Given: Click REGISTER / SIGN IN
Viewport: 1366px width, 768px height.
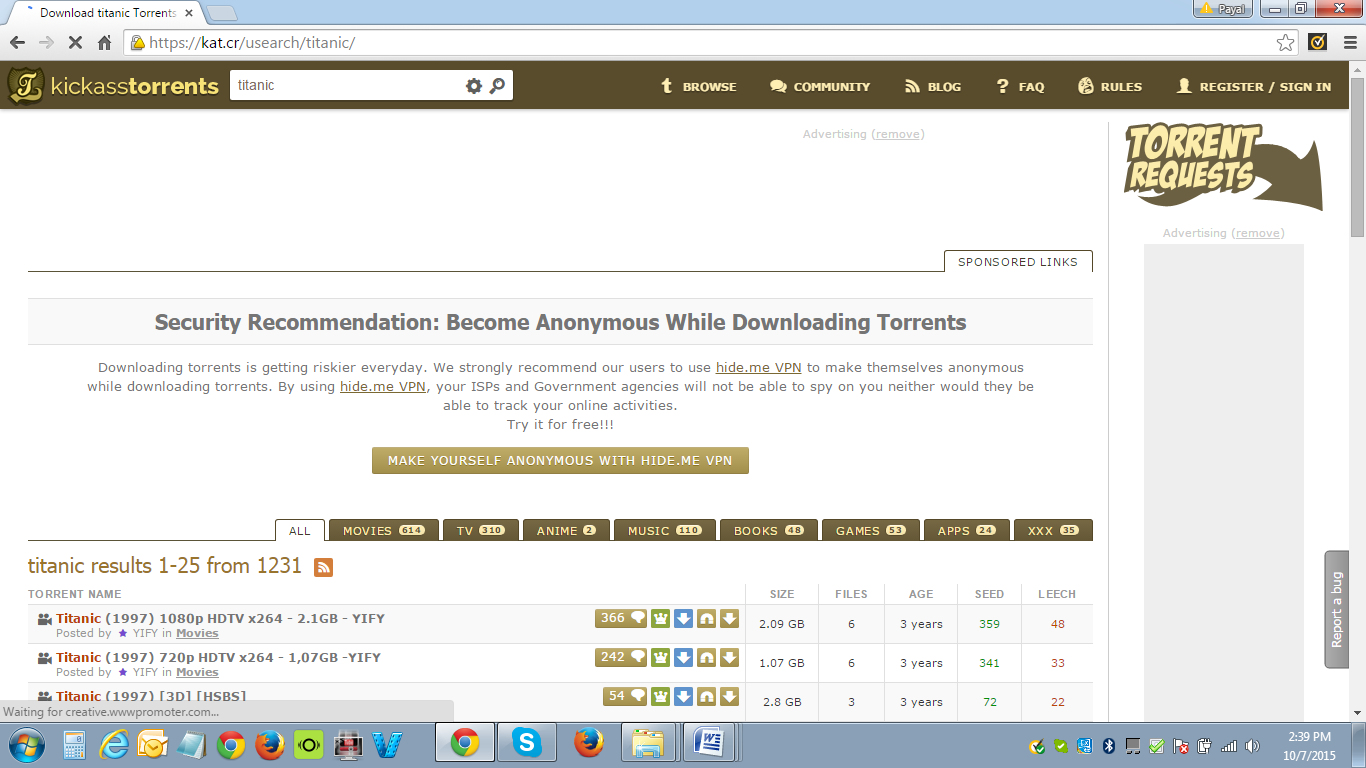Looking at the screenshot, I should coord(1254,87).
